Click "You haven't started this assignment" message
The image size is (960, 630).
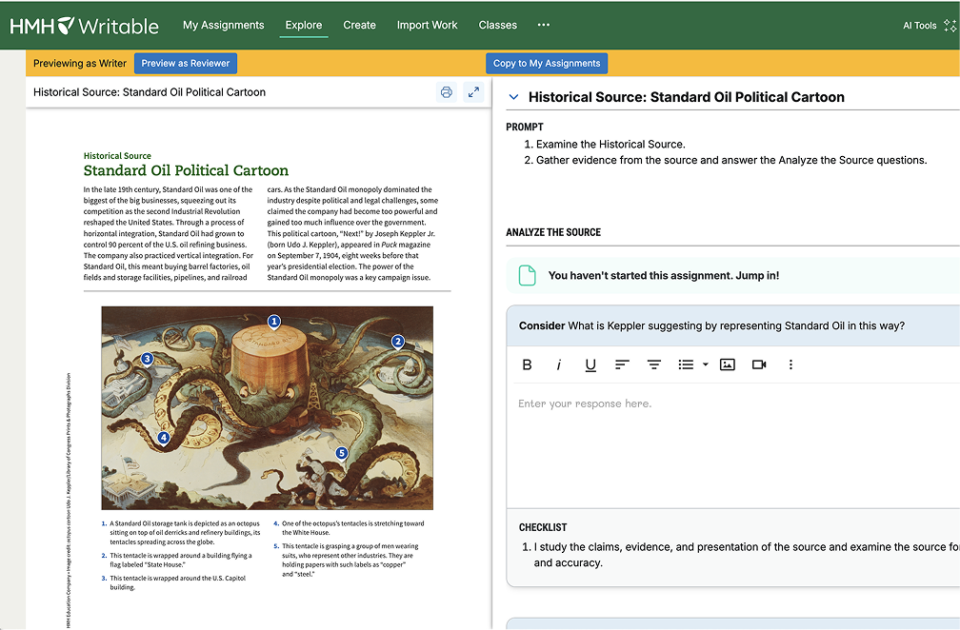664,276
